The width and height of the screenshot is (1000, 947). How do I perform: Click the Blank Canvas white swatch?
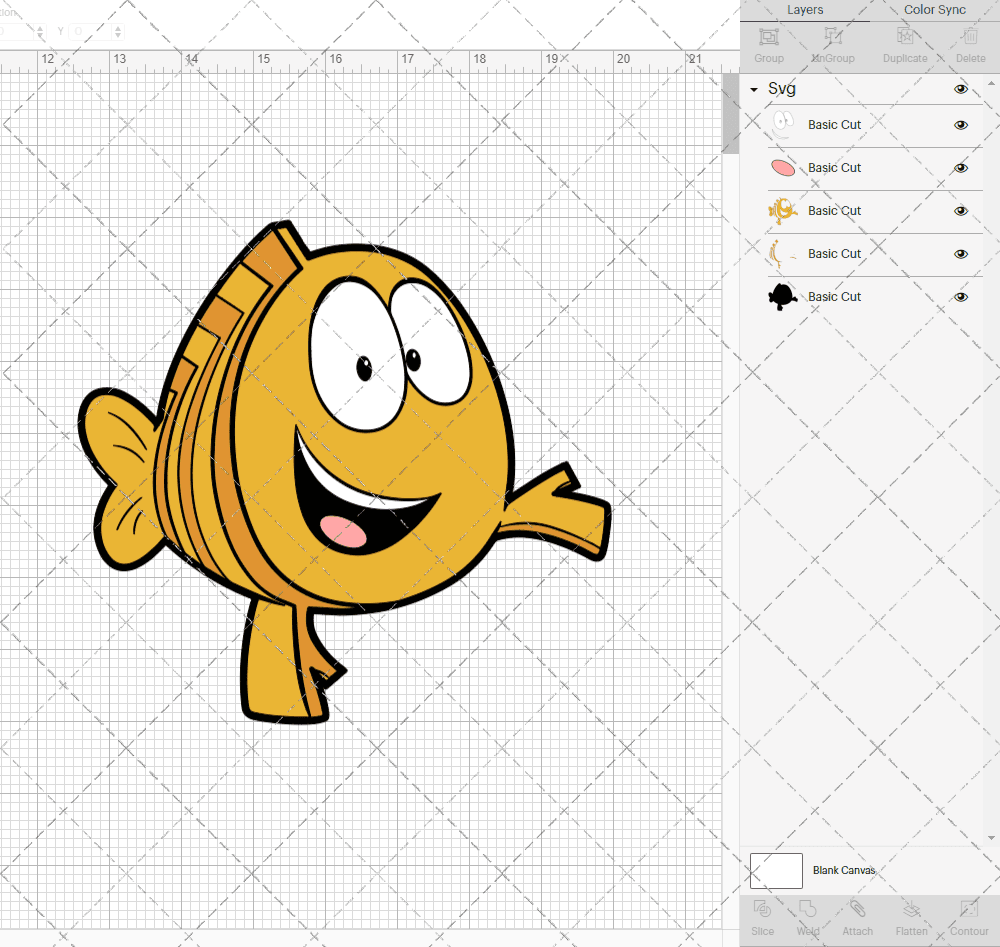tap(776, 870)
